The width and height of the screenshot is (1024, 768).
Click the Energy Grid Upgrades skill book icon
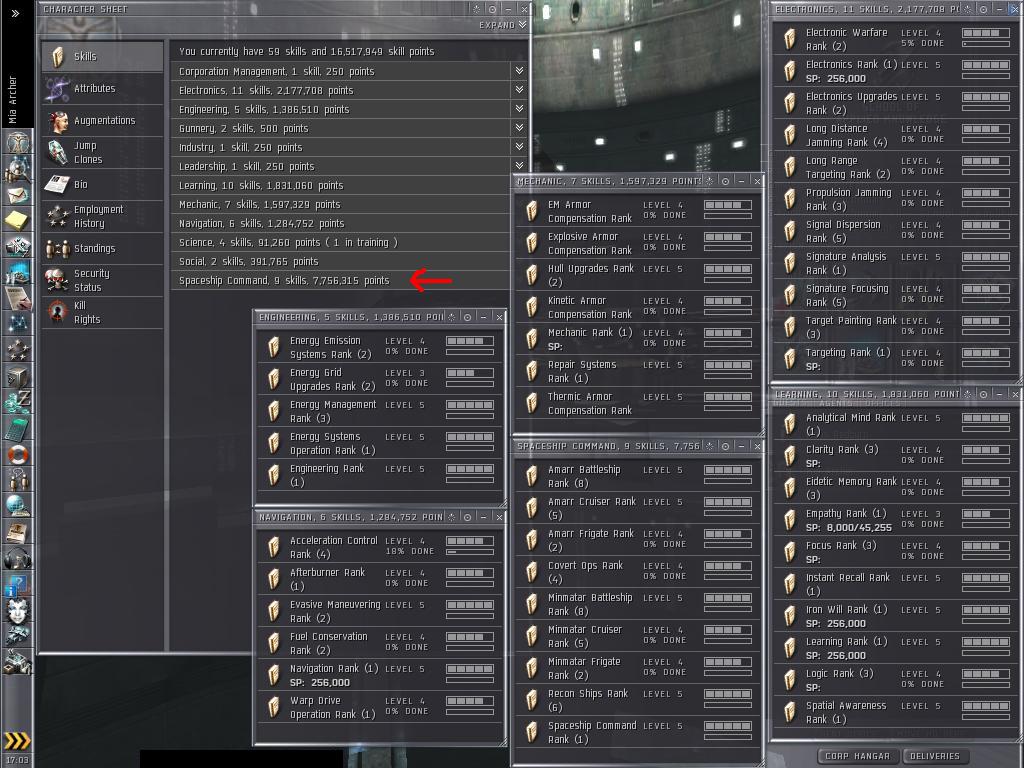(274, 379)
